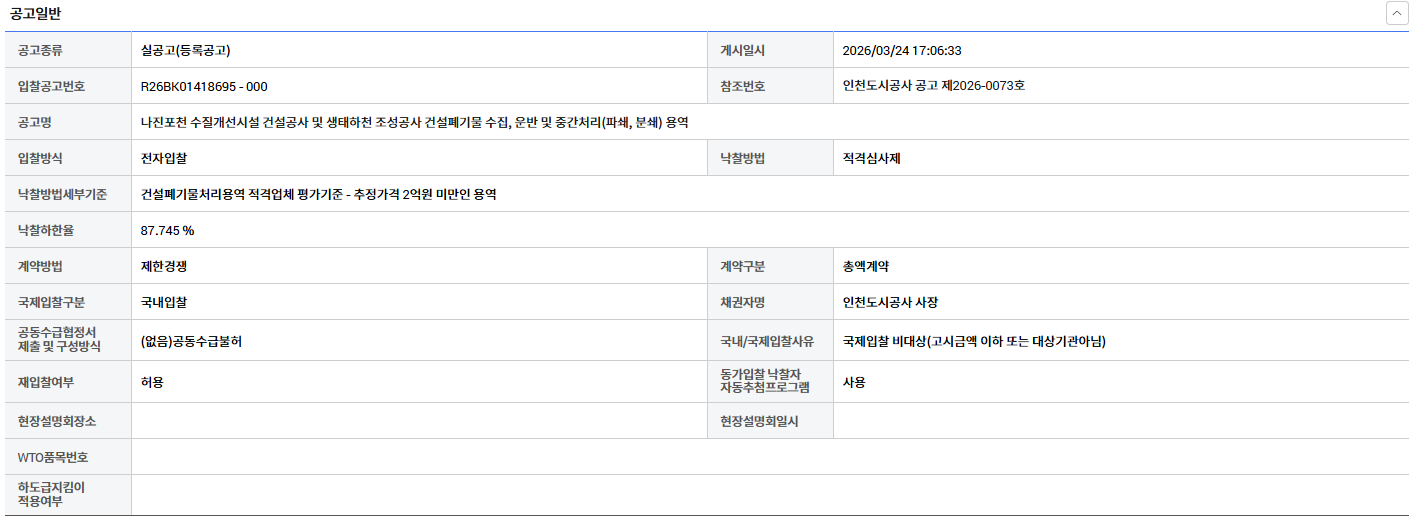Click the 국제입찰 비대상 reason text

coord(973,341)
